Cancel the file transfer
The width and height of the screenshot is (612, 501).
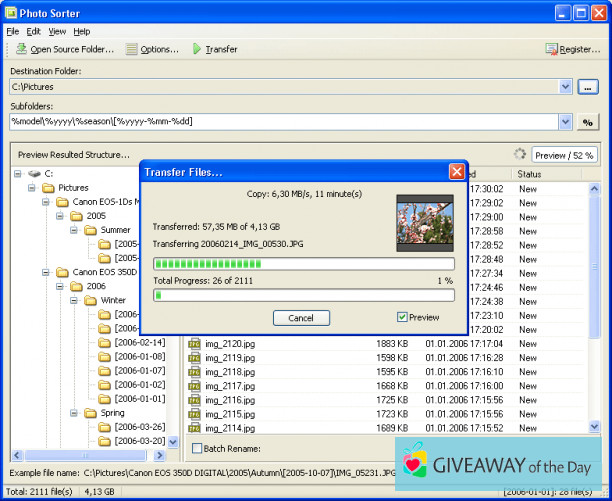coord(301,318)
